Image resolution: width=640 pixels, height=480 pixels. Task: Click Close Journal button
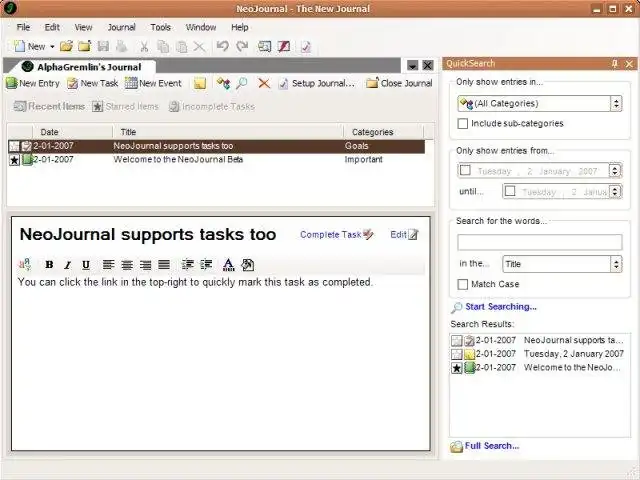tap(399, 83)
